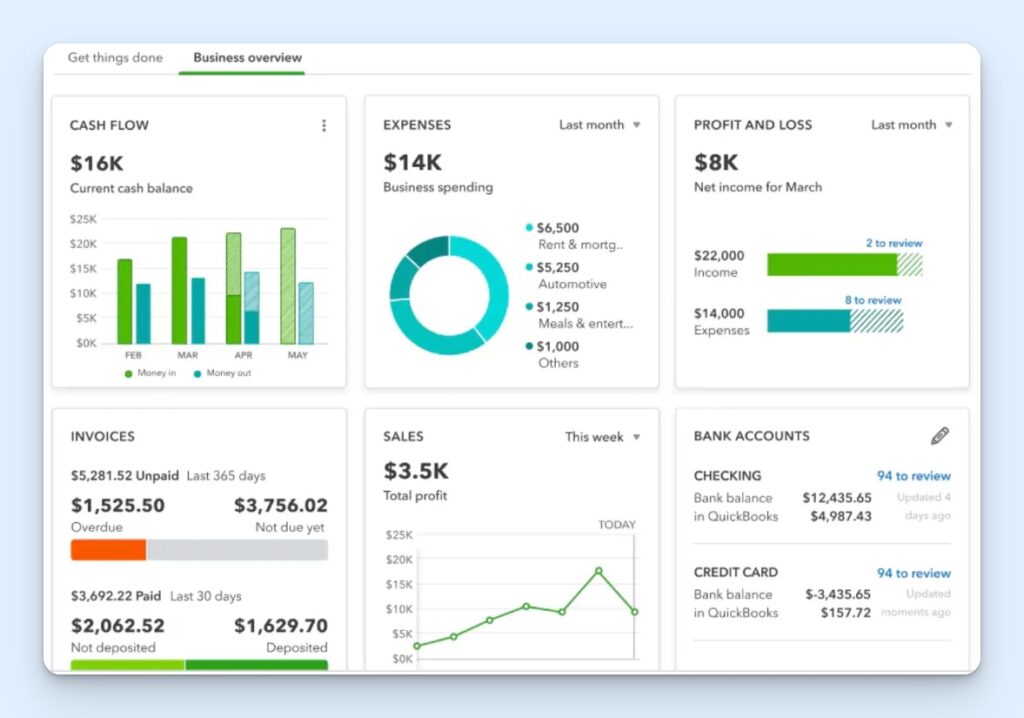
Task: Click the orange Overdue invoices bar
Action: [108, 550]
